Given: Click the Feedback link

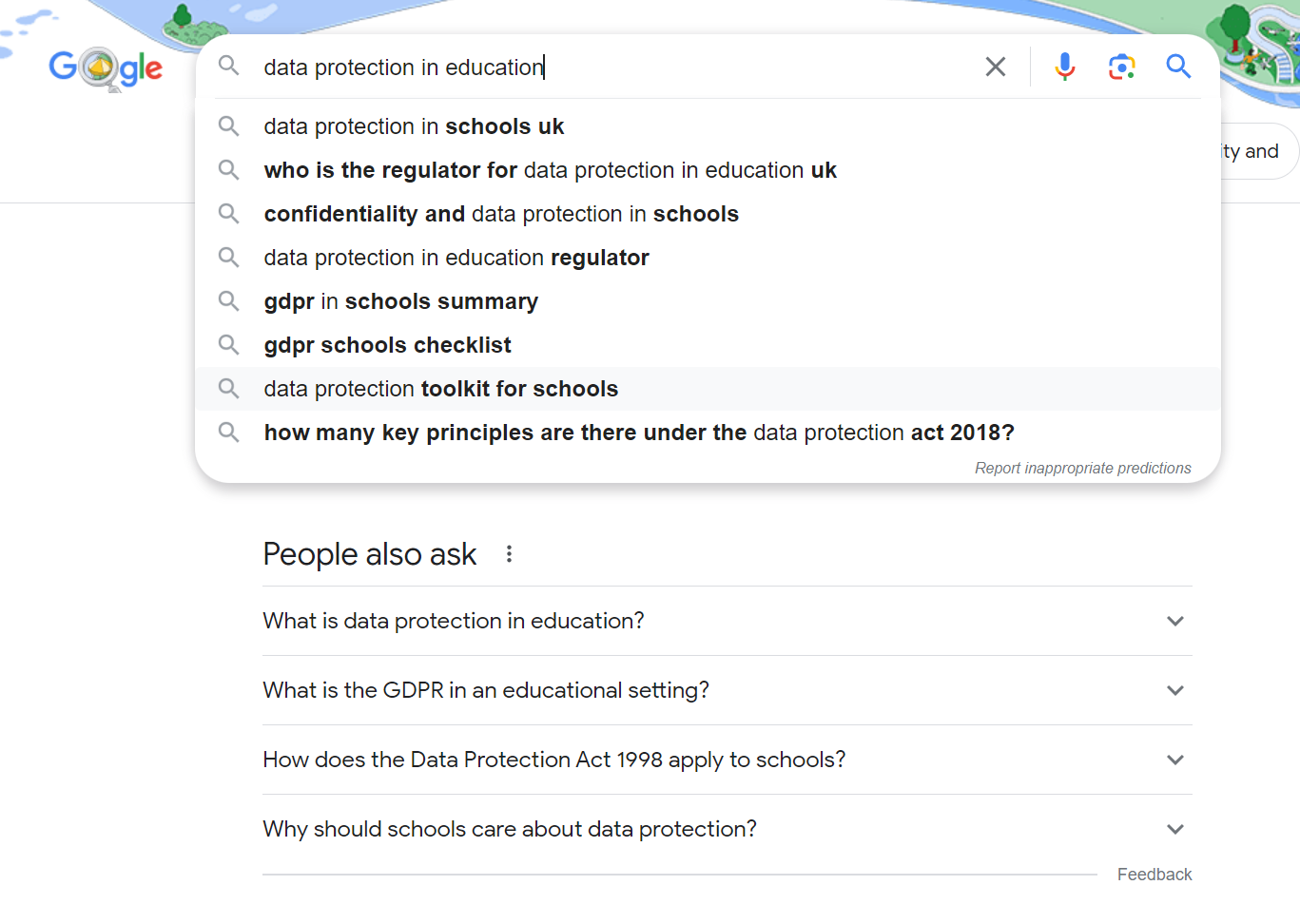Looking at the screenshot, I should click(1154, 875).
